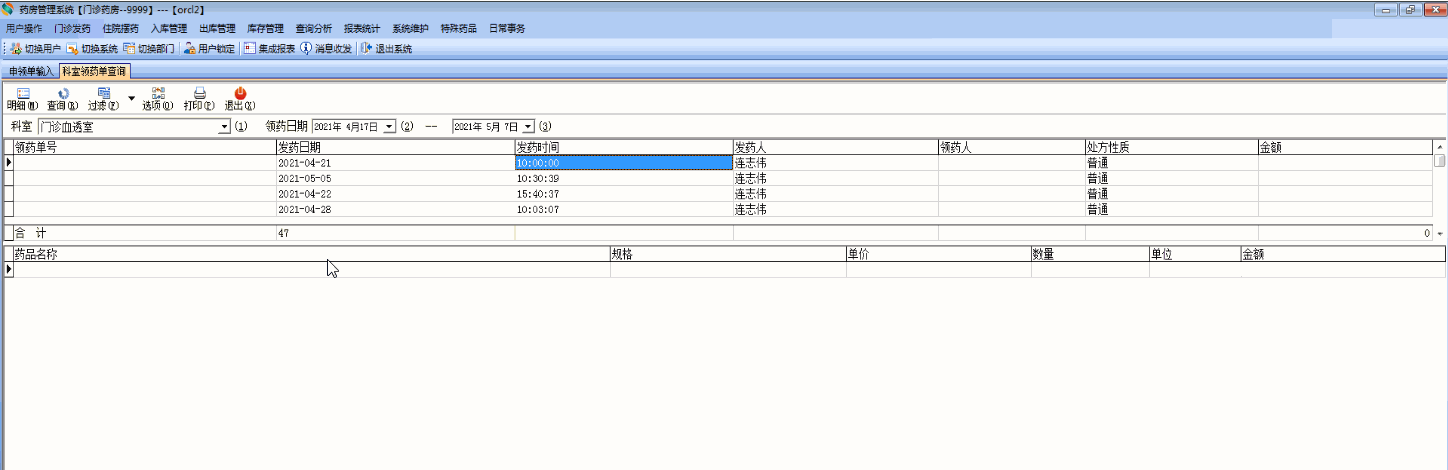The image size is (1448, 470).
Task: Click the 切换用户 toolbar button
Action: (x=36, y=48)
